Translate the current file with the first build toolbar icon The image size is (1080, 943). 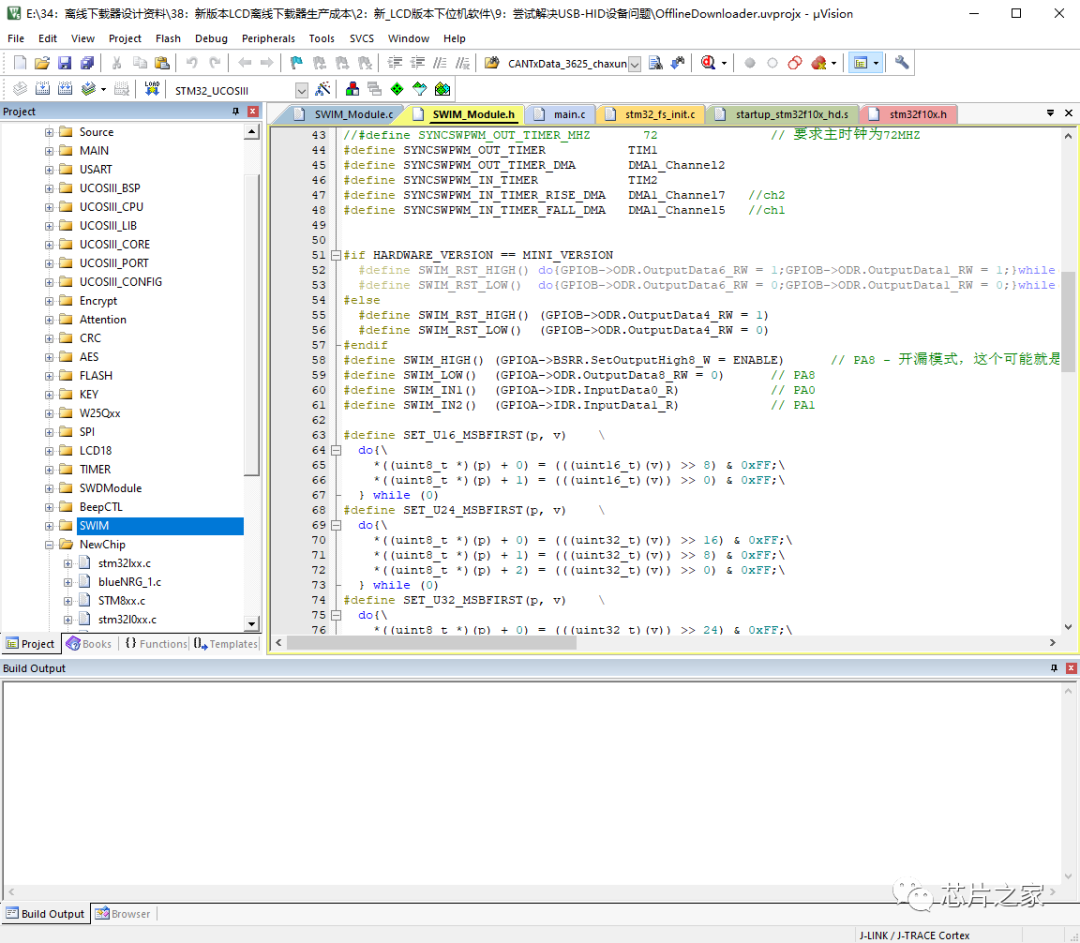click(20, 89)
